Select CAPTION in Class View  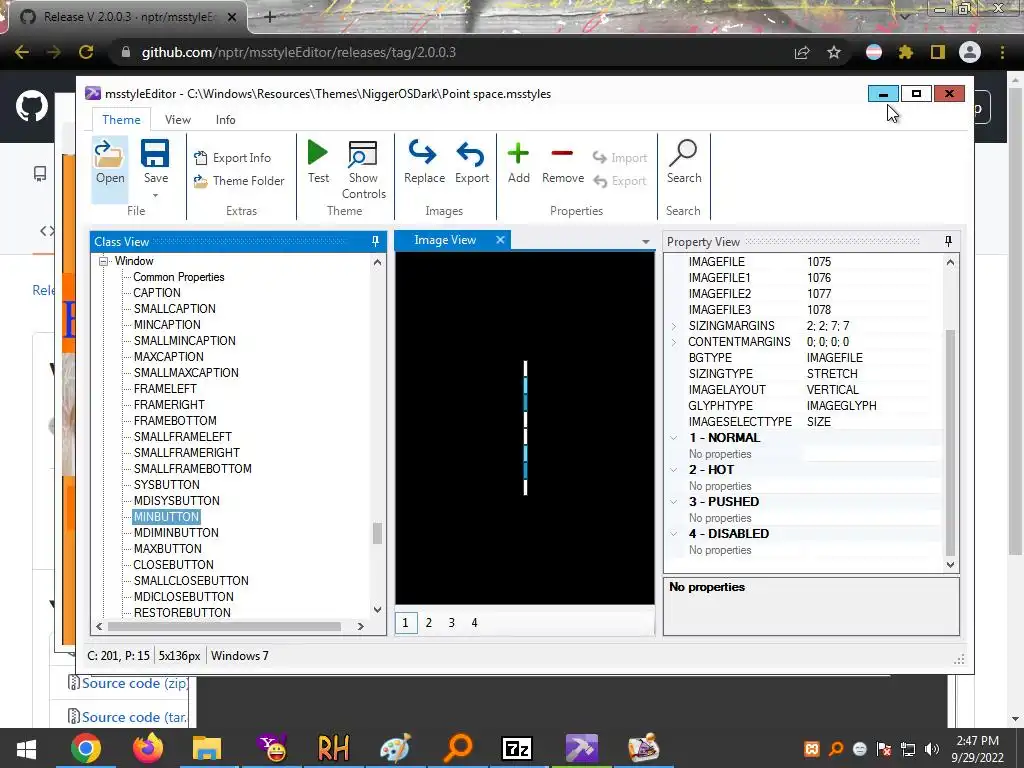coord(157,293)
